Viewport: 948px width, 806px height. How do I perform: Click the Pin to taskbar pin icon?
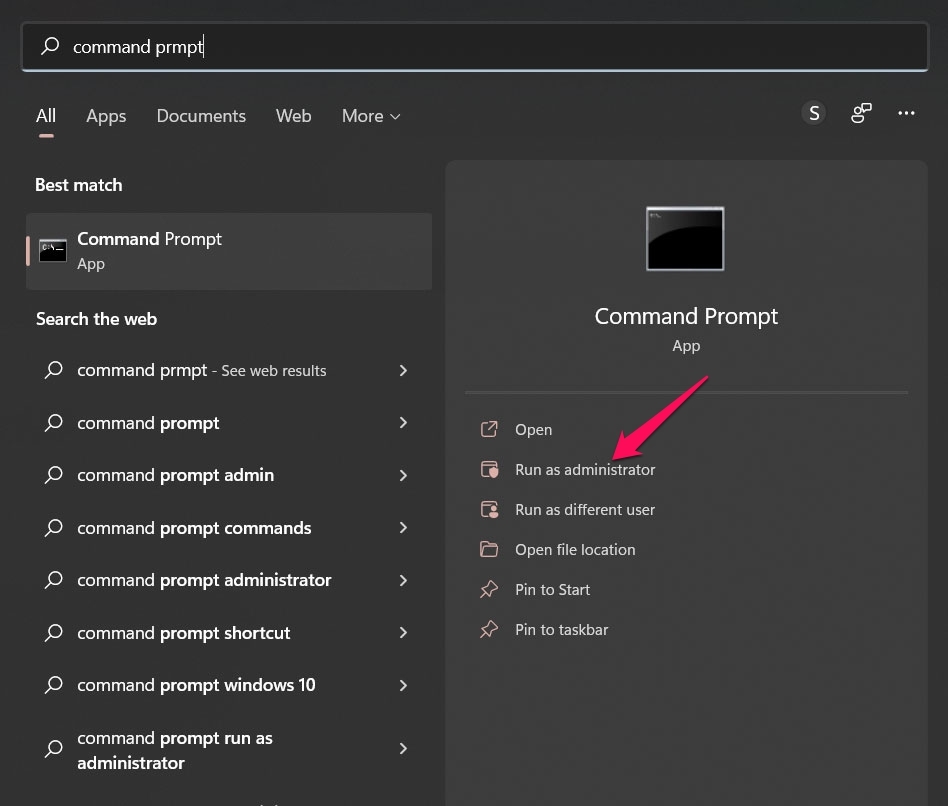click(489, 629)
